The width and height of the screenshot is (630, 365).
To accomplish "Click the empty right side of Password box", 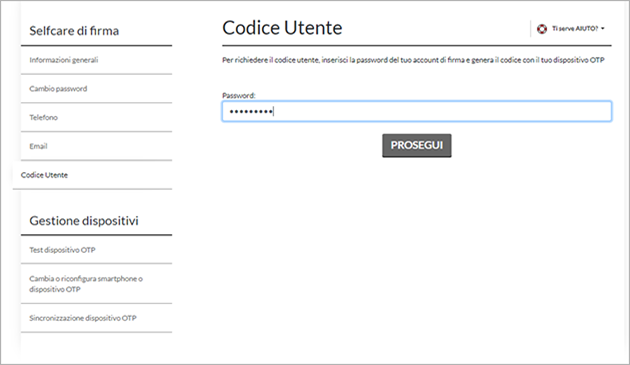I will point(482,111).
